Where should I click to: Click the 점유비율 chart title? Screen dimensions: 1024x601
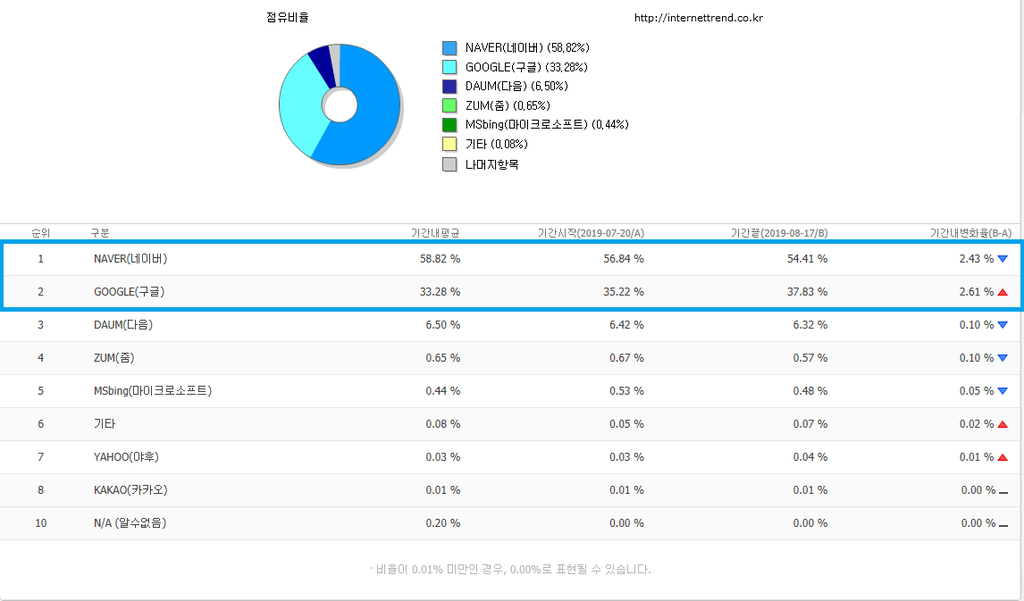287,18
